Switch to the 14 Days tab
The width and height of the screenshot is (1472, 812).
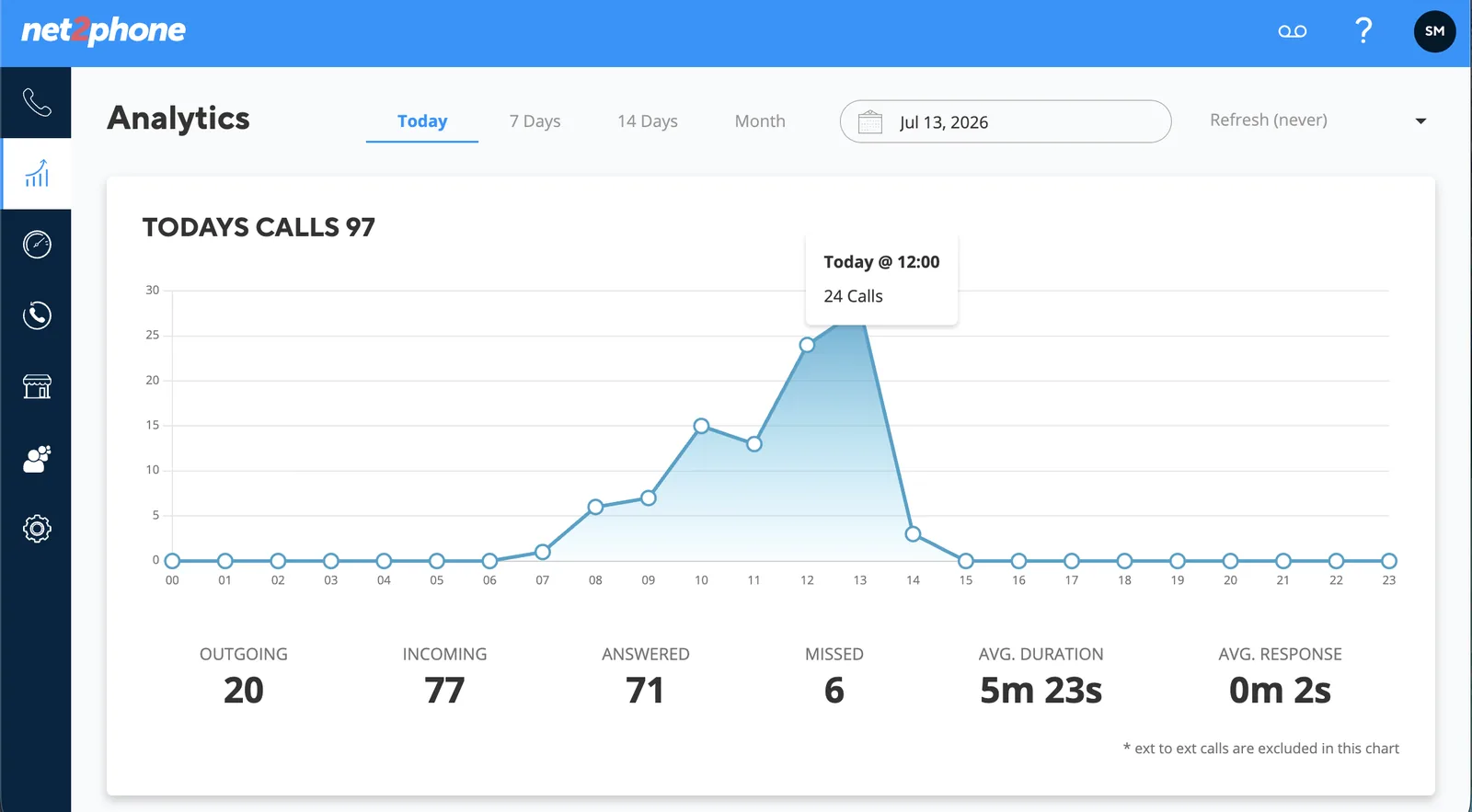tap(648, 121)
